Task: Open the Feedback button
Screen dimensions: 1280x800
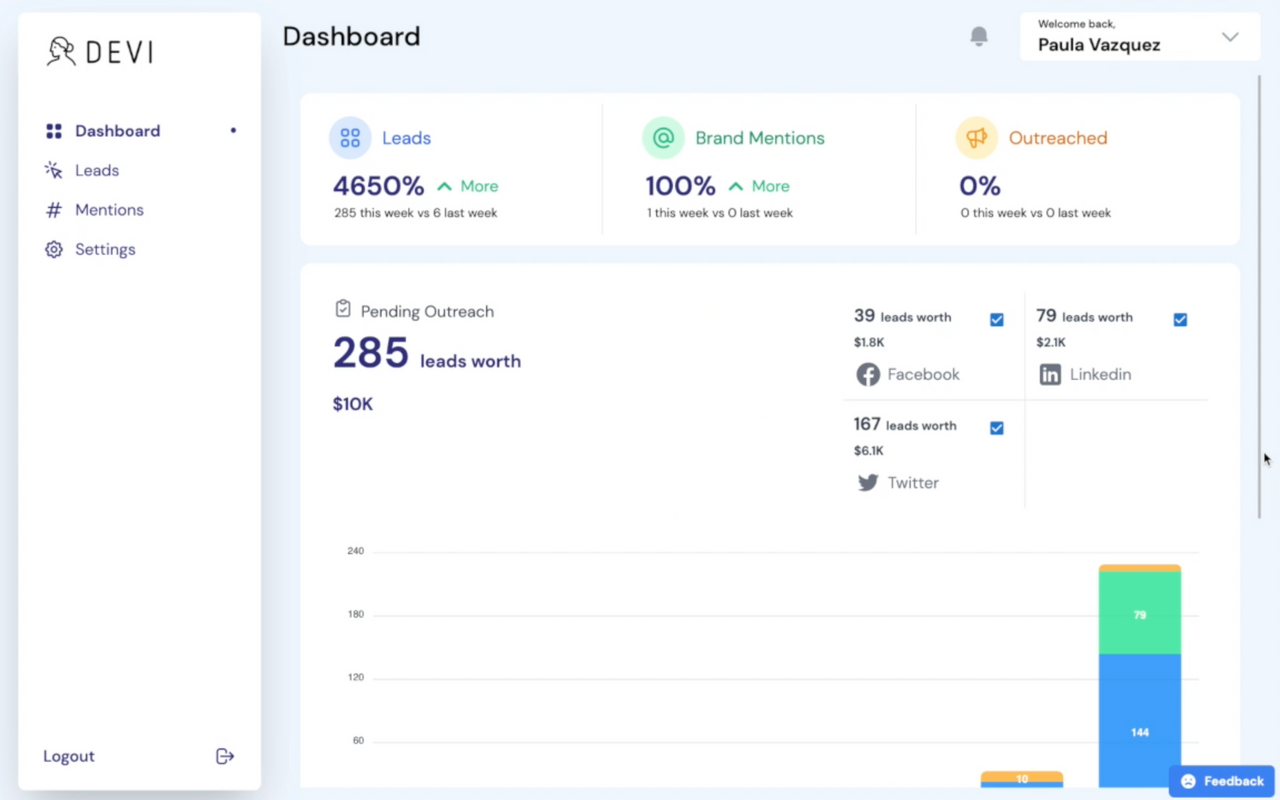Action: coord(1222,781)
